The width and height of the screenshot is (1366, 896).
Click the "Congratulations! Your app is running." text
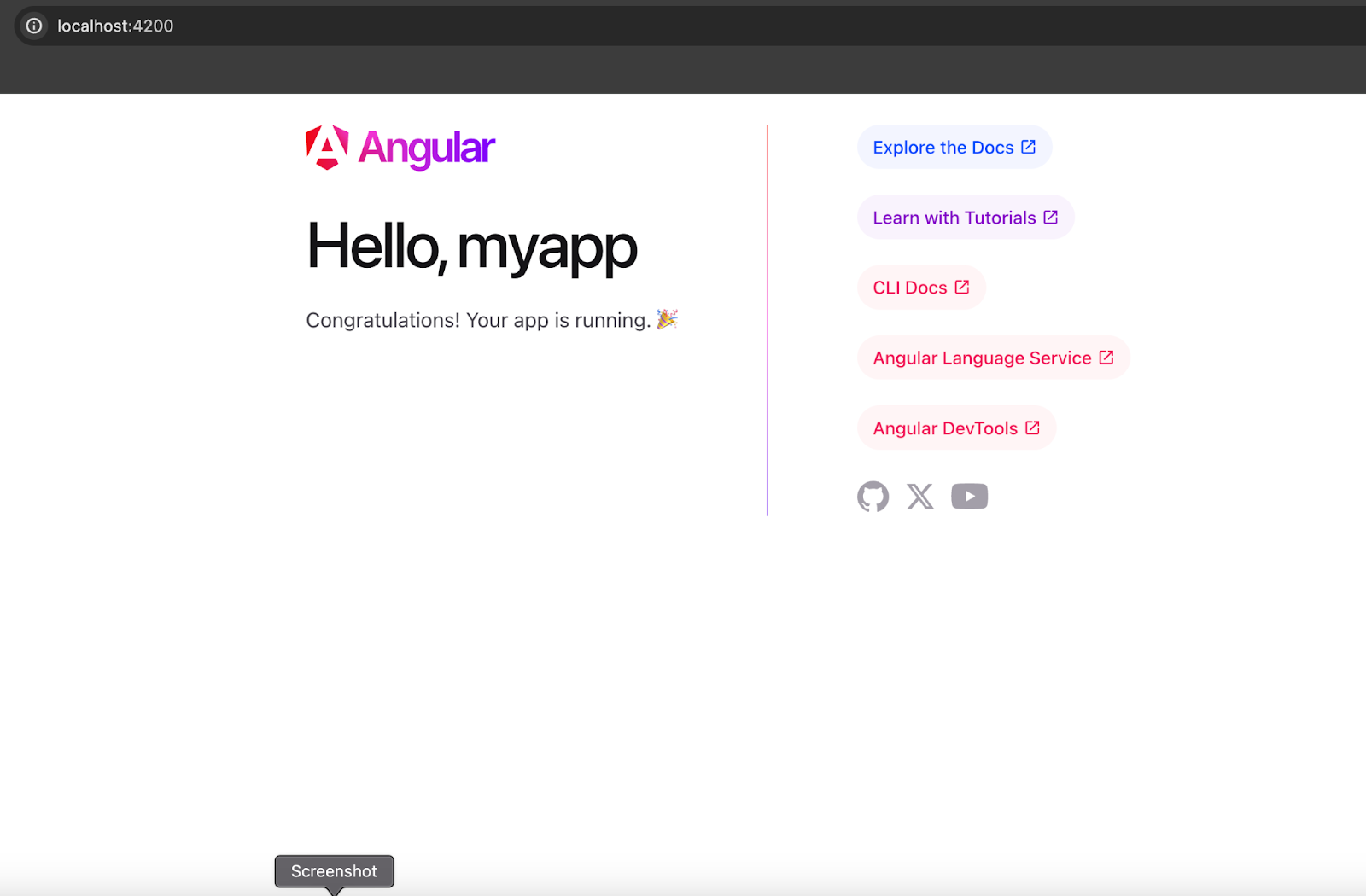coord(478,320)
